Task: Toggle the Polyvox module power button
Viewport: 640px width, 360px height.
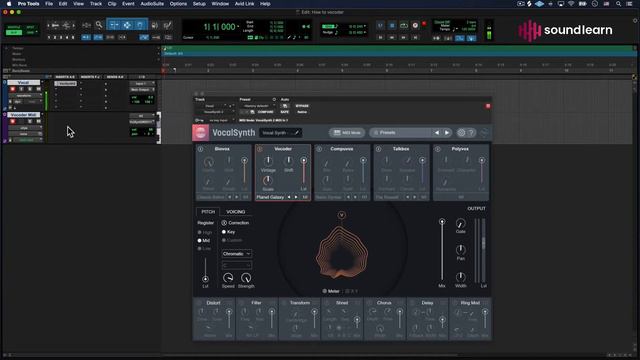Action: pos(438,149)
